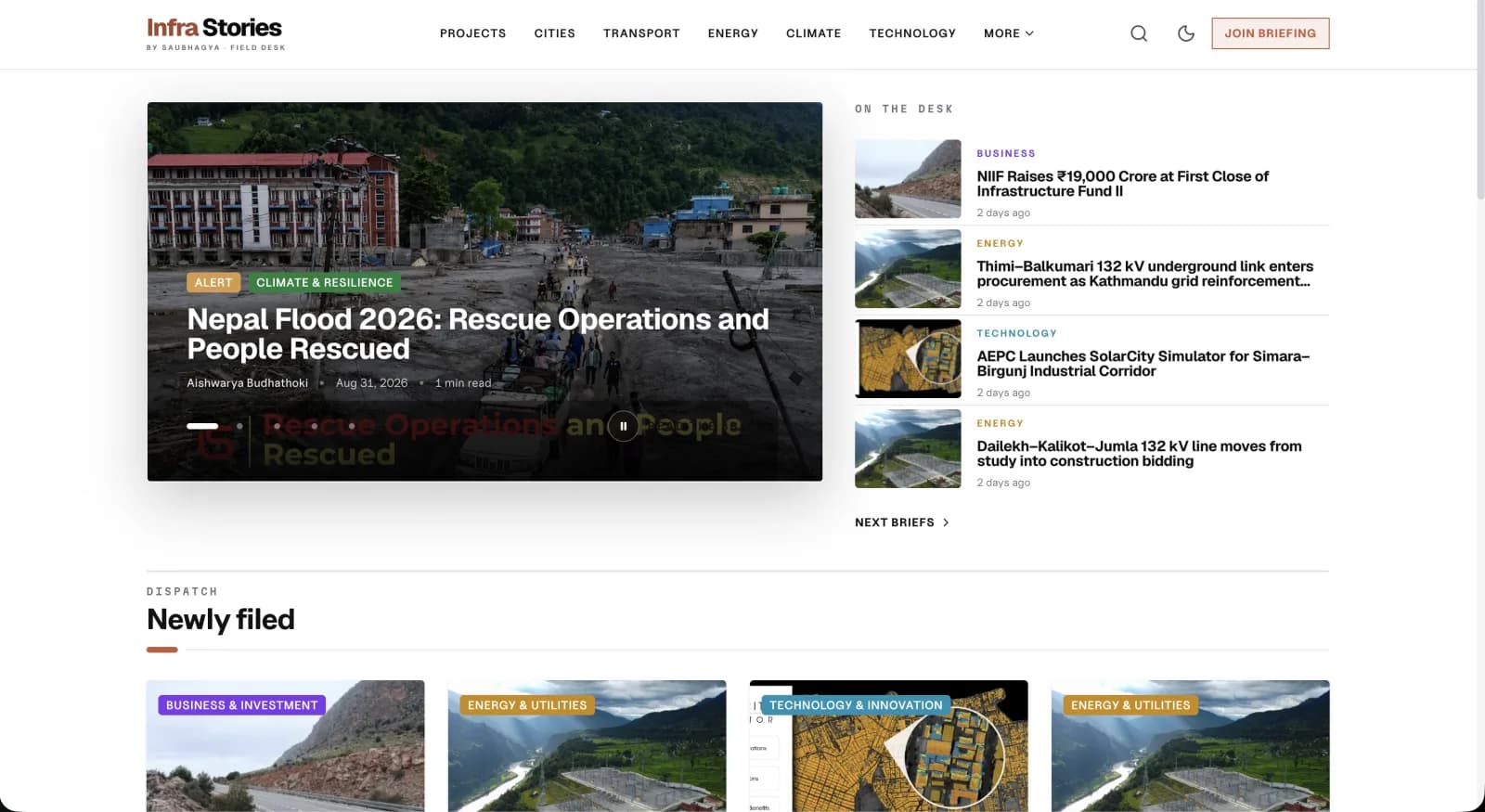
Task: Jump to the second slide dot
Action: click(x=239, y=426)
